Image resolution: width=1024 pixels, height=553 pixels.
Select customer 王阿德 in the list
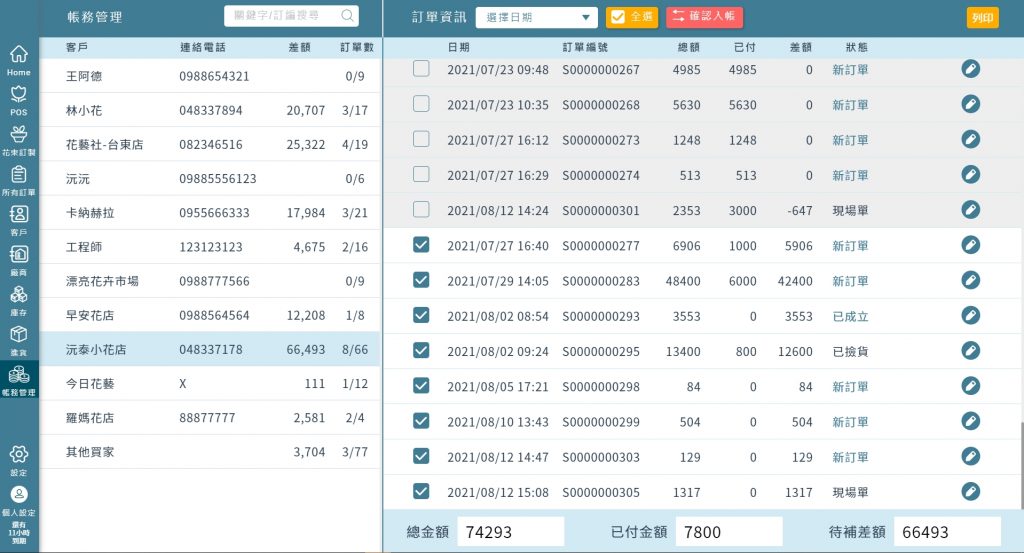coord(210,76)
